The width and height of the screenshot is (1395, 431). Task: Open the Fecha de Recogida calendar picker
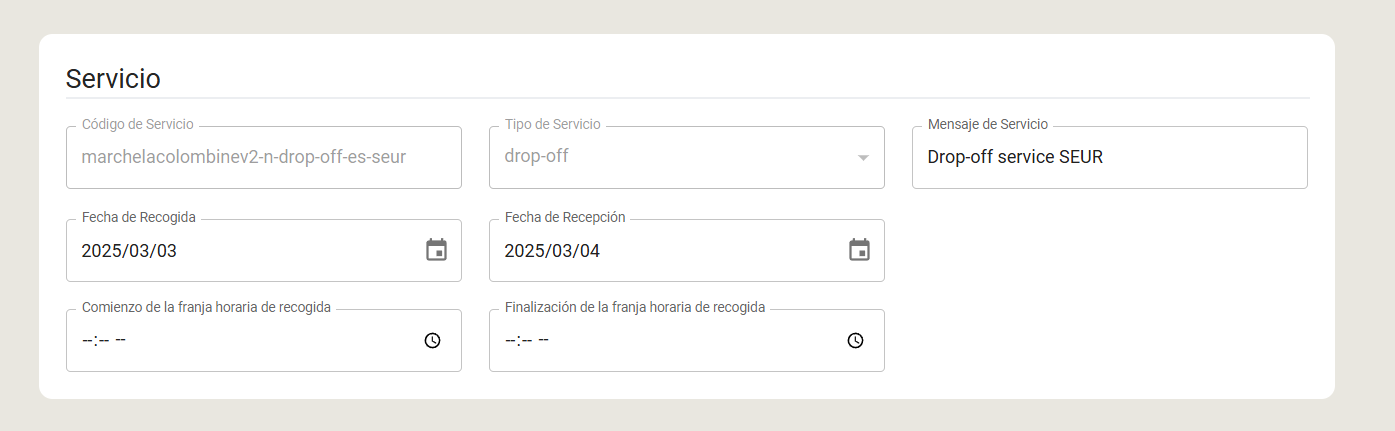(x=437, y=250)
